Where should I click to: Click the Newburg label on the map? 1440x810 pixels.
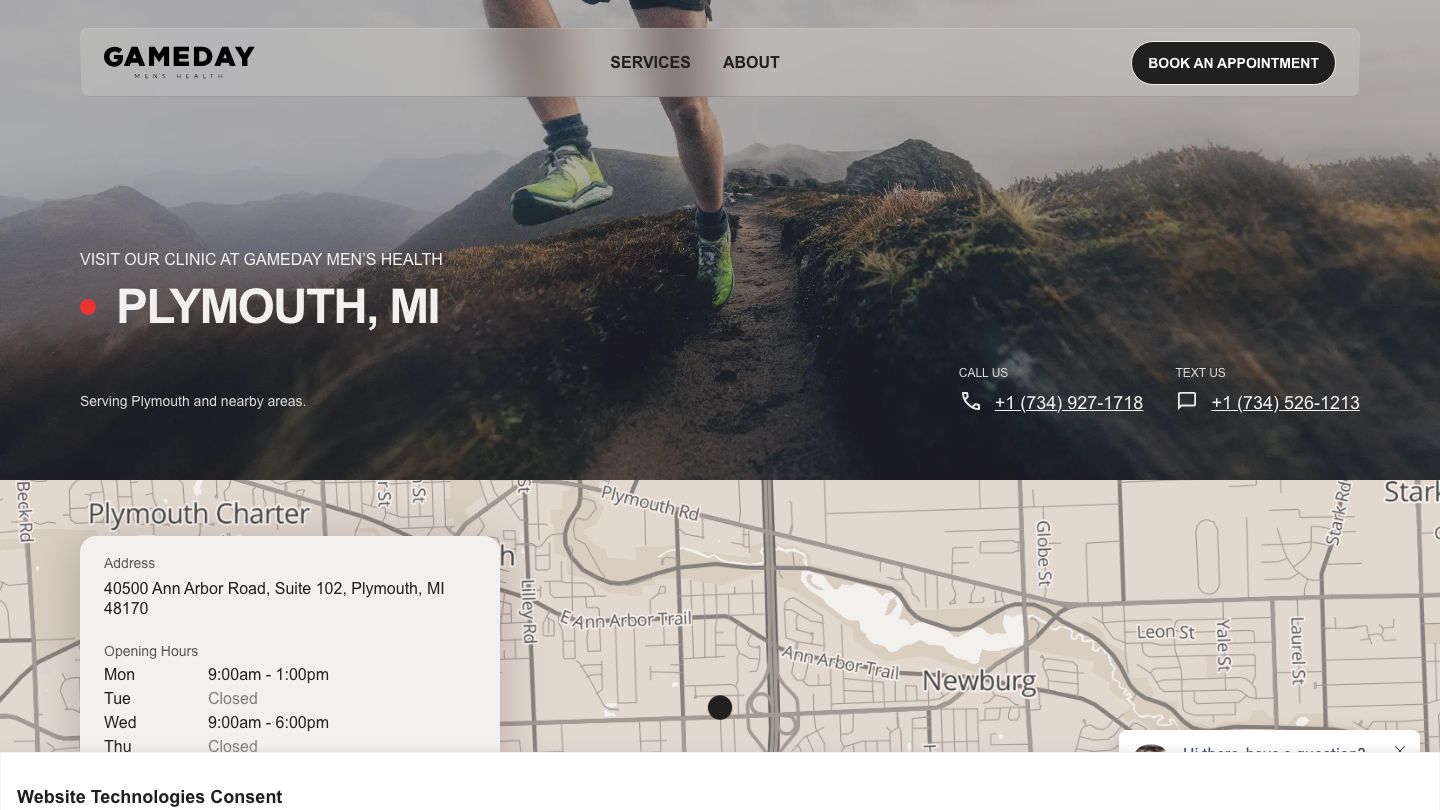[x=979, y=682]
